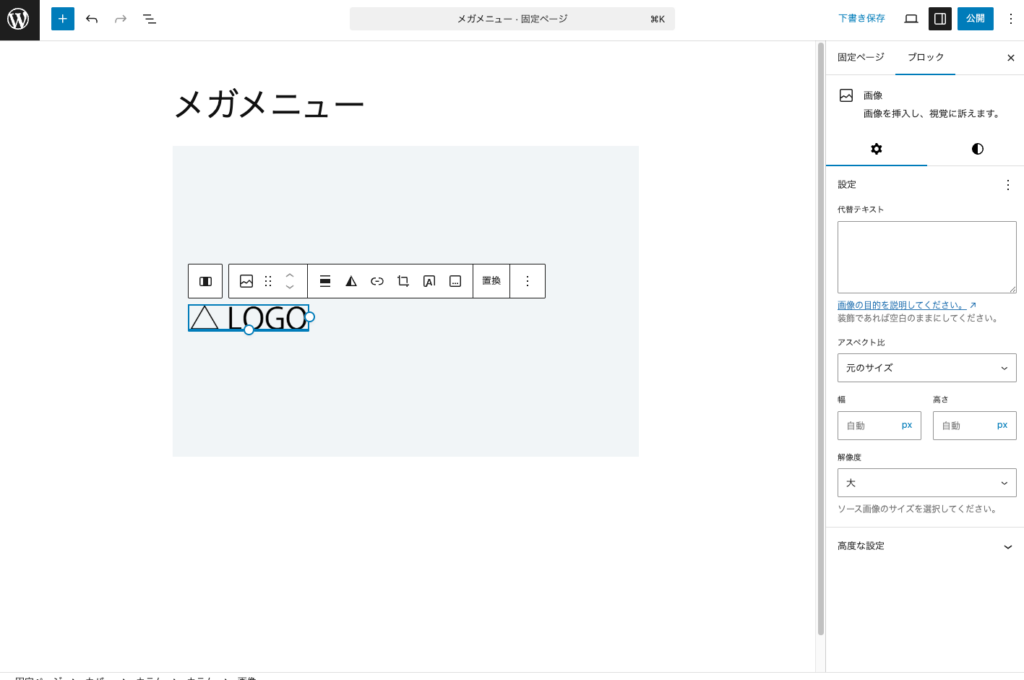Crop the selected image

401,281
